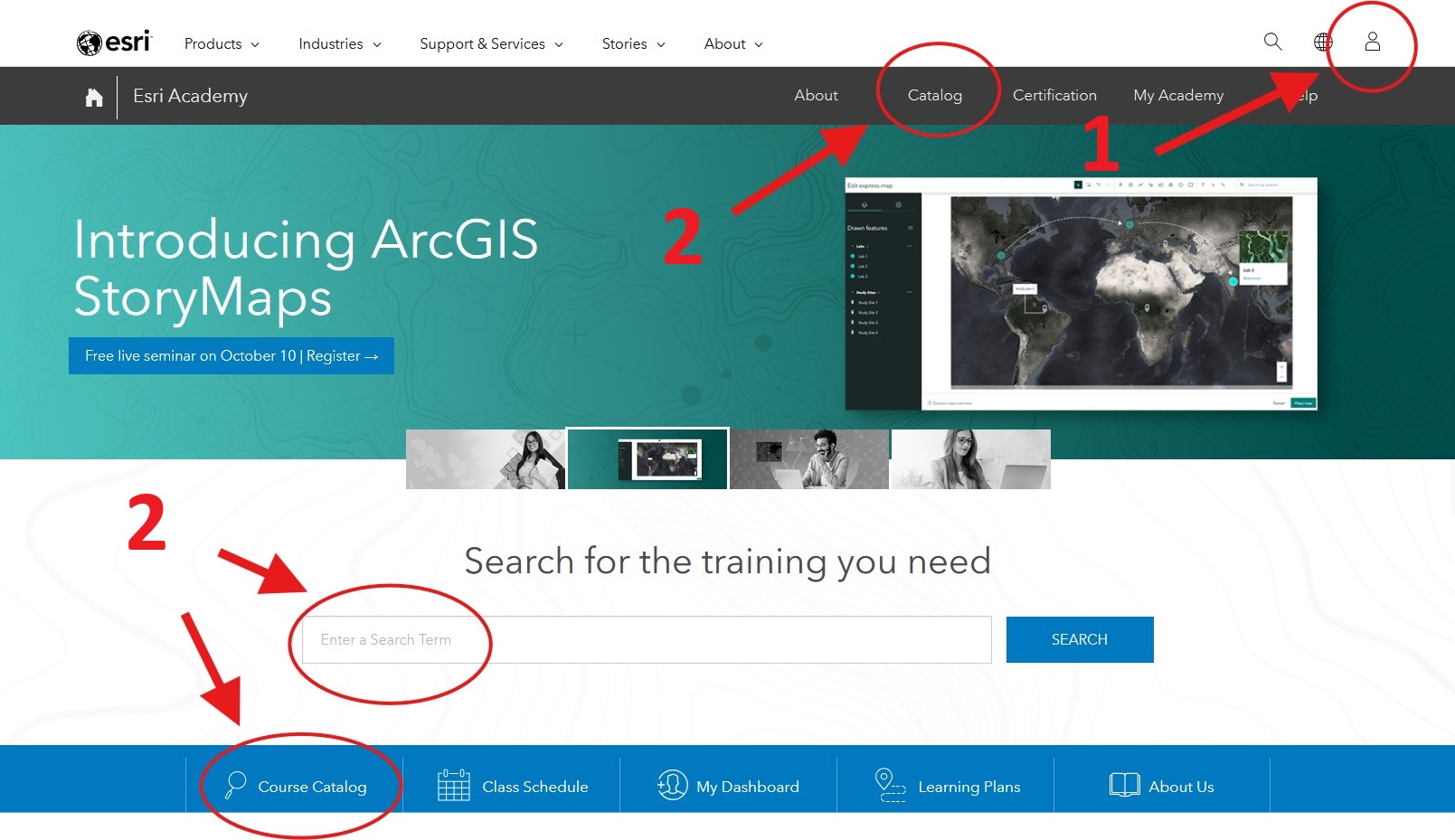Select carousel thumbnail of woman with laptop

(x=971, y=459)
